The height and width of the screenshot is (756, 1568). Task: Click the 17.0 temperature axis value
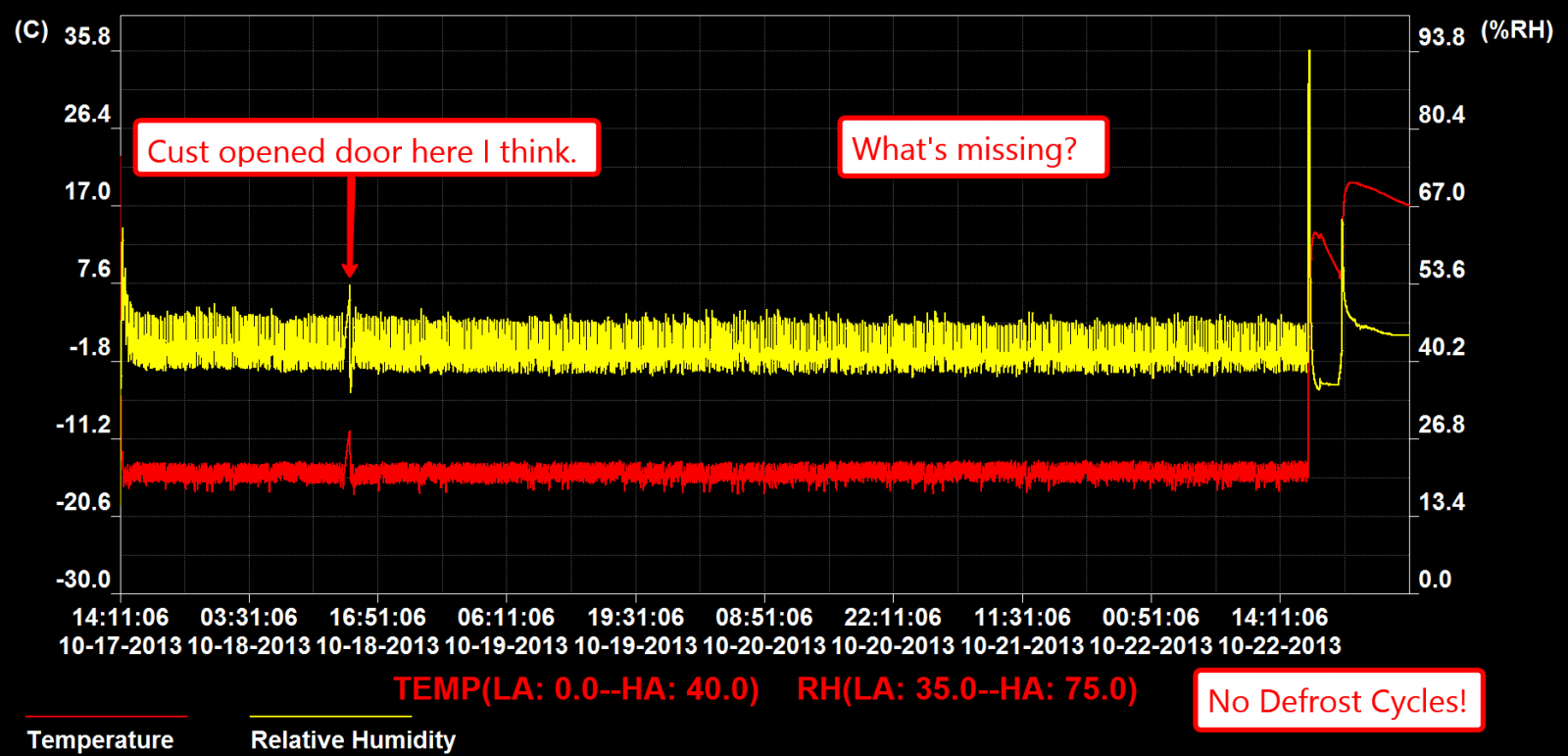pos(87,192)
